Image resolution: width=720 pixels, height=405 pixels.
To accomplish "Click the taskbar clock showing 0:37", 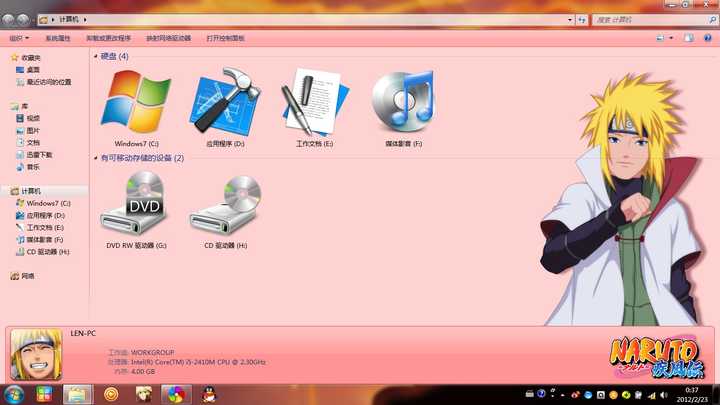I will tap(692, 395).
